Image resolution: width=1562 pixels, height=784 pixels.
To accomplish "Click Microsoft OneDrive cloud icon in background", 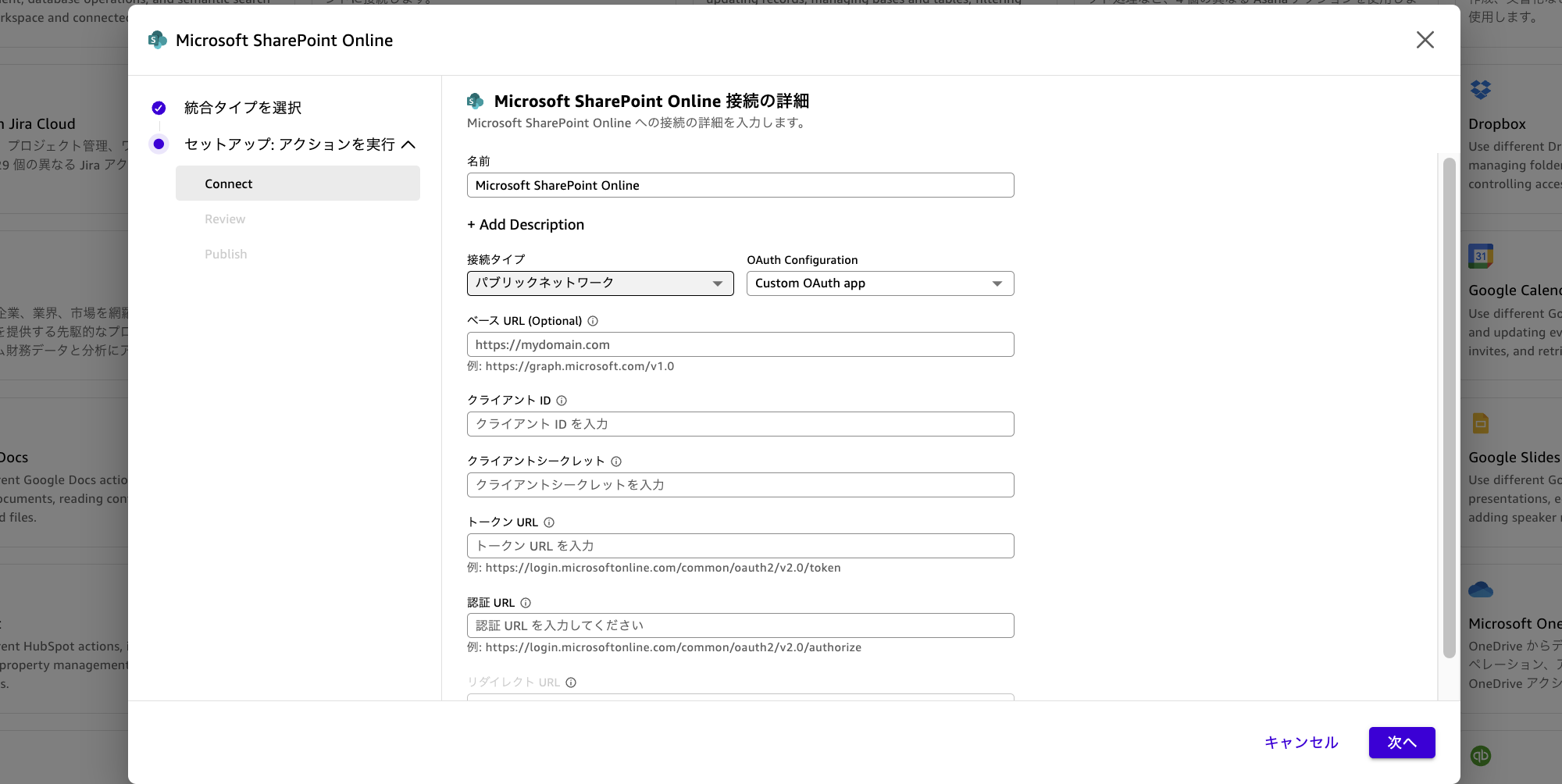I will click(x=1480, y=590).
